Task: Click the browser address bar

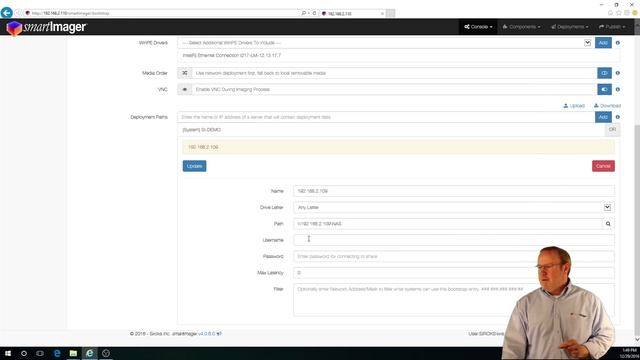Action: click(x=163, y=13)
